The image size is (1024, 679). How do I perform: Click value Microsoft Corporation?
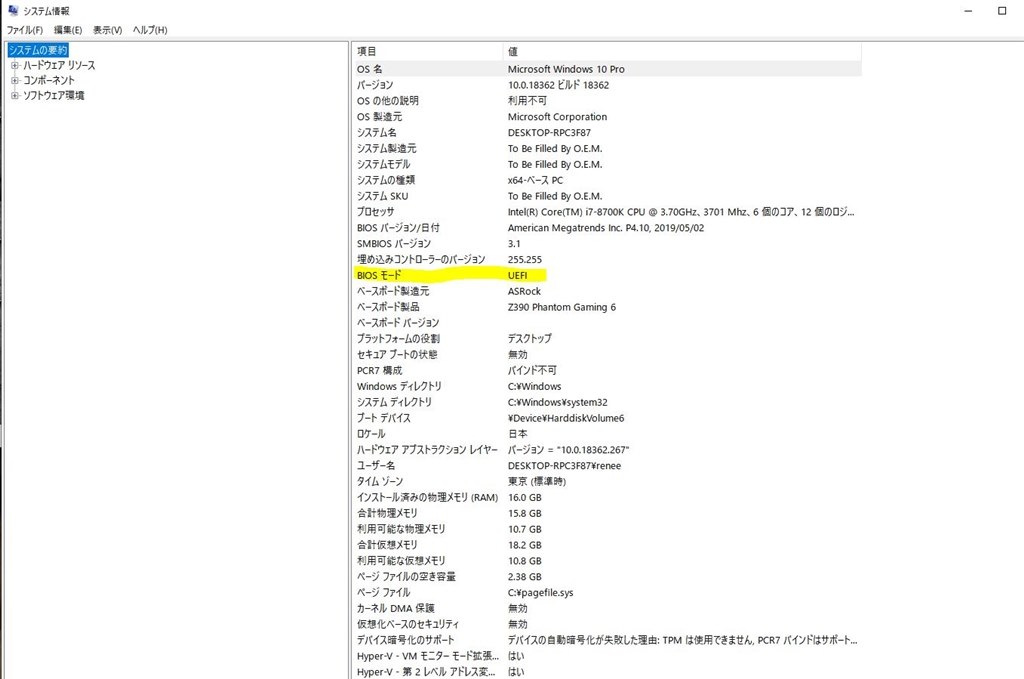coord(557,117)
